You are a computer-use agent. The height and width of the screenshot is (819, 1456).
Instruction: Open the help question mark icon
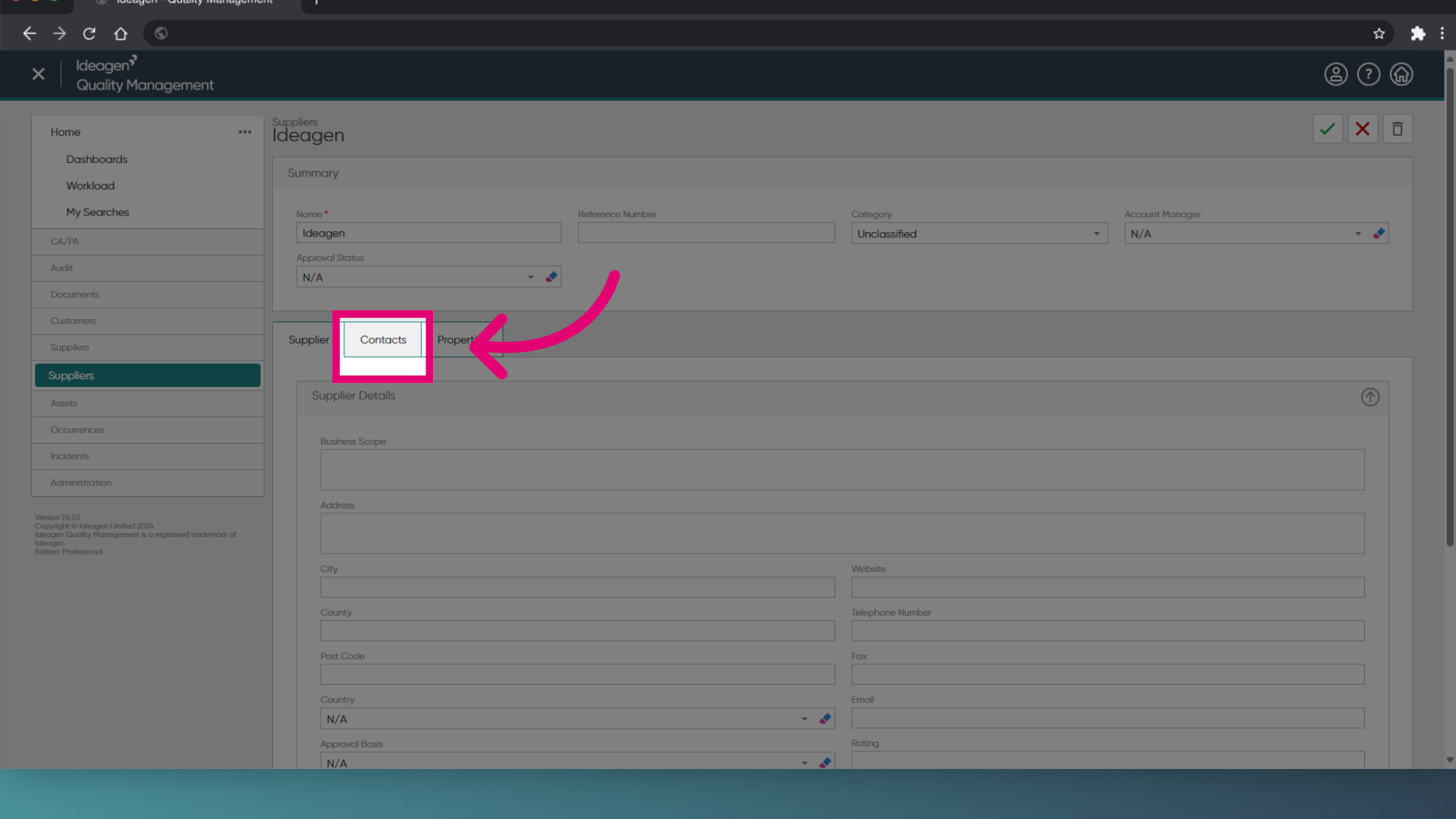[1368, 74]
